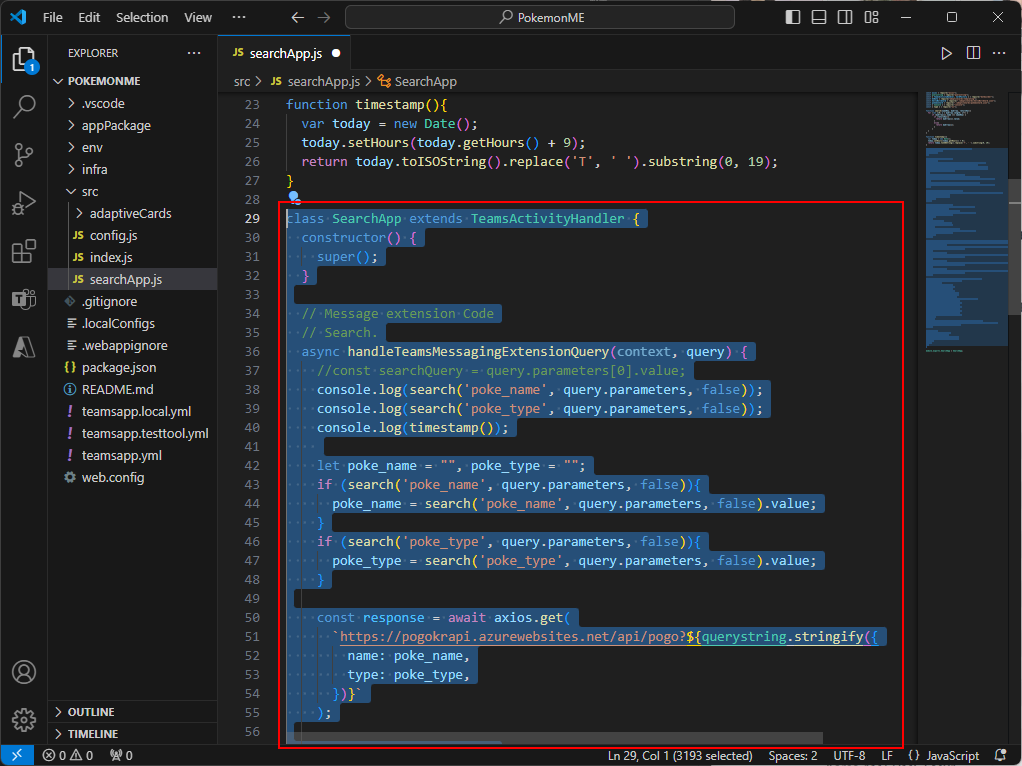Viewport: 1022px width, 766px height.
Task: Click the code minimap overview
Action: tap(966, 222)
